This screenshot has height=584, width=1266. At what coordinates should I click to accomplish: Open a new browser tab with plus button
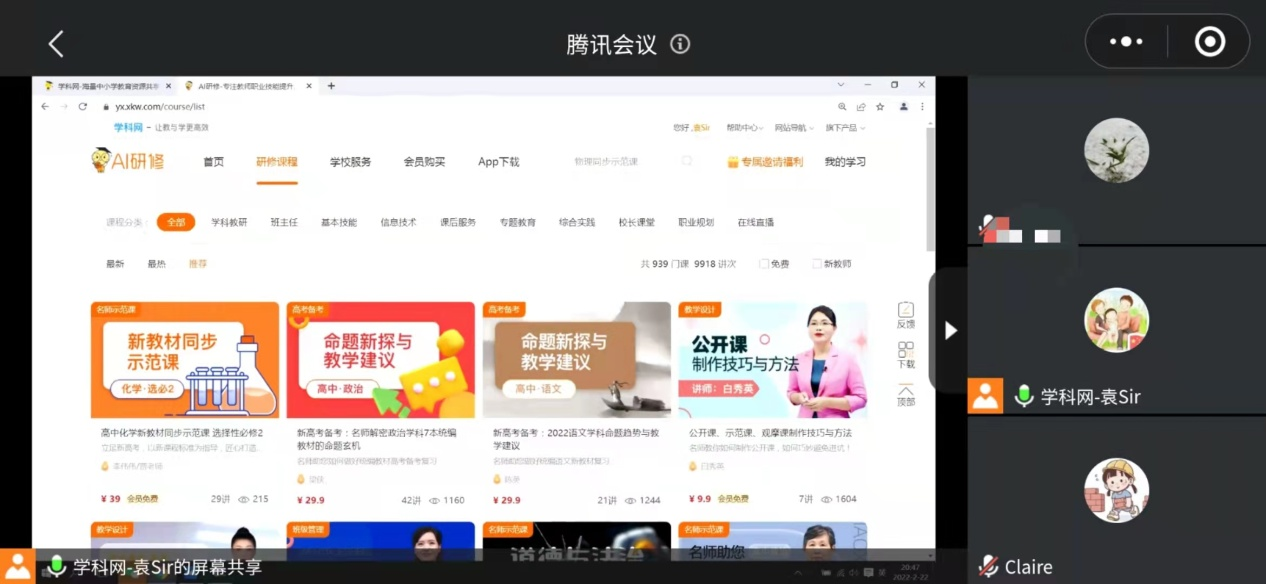(x=331, y=86)
